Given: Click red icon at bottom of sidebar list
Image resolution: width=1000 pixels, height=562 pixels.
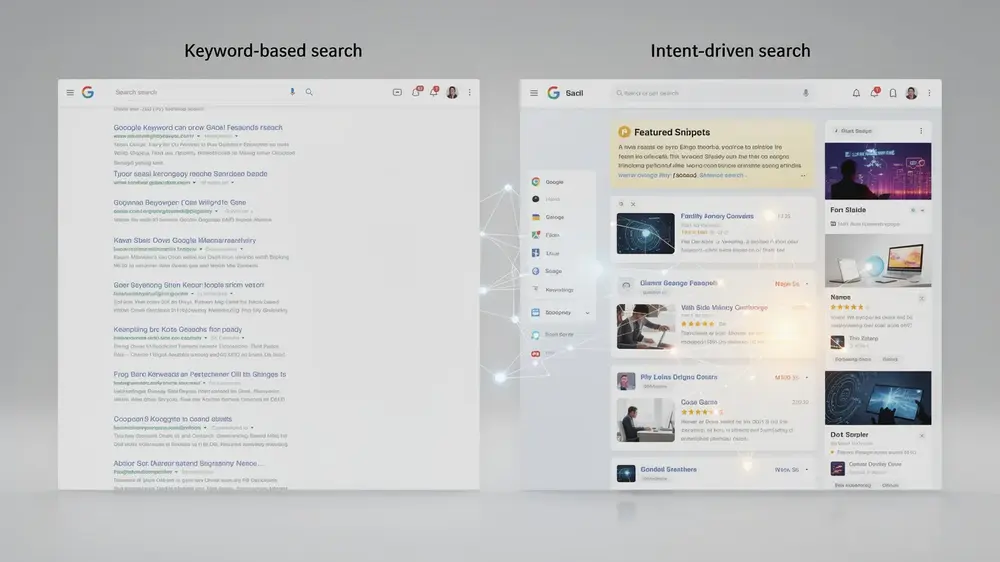Looking at the screenshot, I should click(536, 353).
